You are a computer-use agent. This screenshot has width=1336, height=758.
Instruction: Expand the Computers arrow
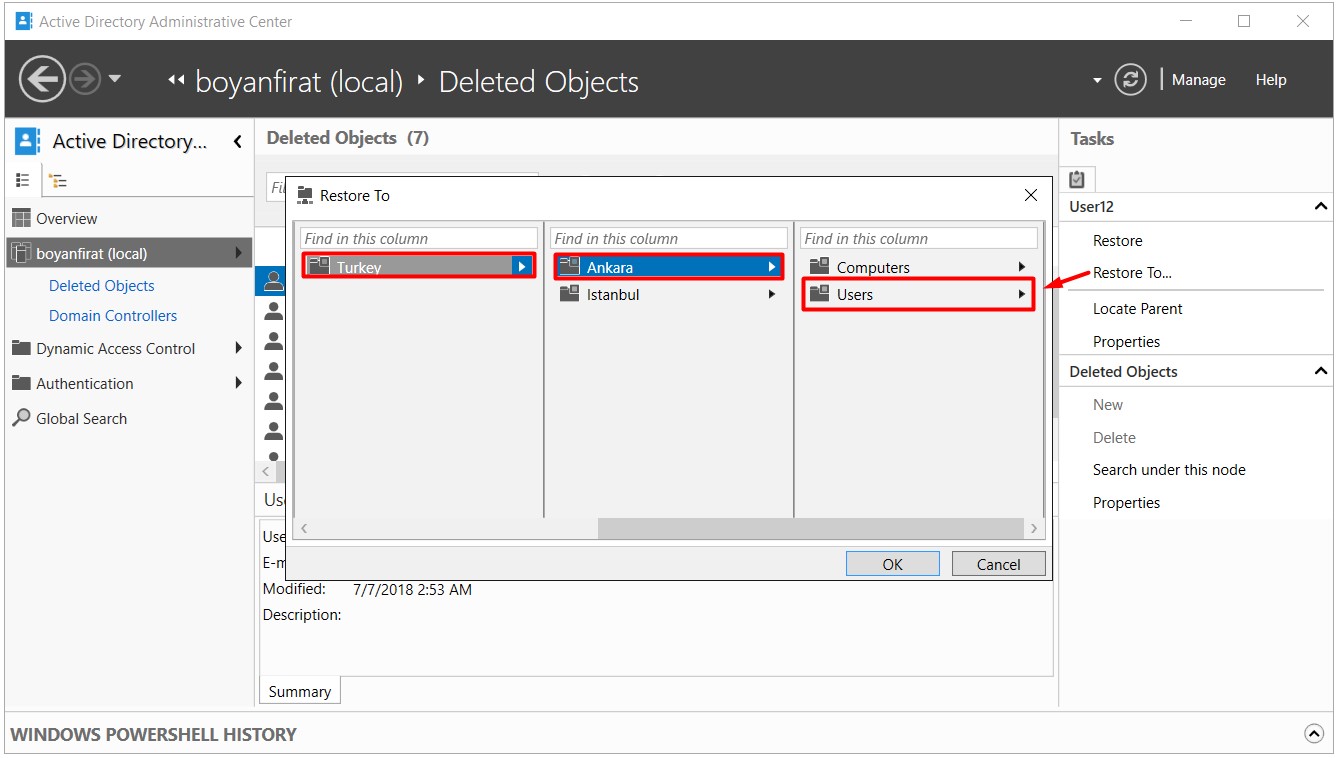(x=1022, y=267)
